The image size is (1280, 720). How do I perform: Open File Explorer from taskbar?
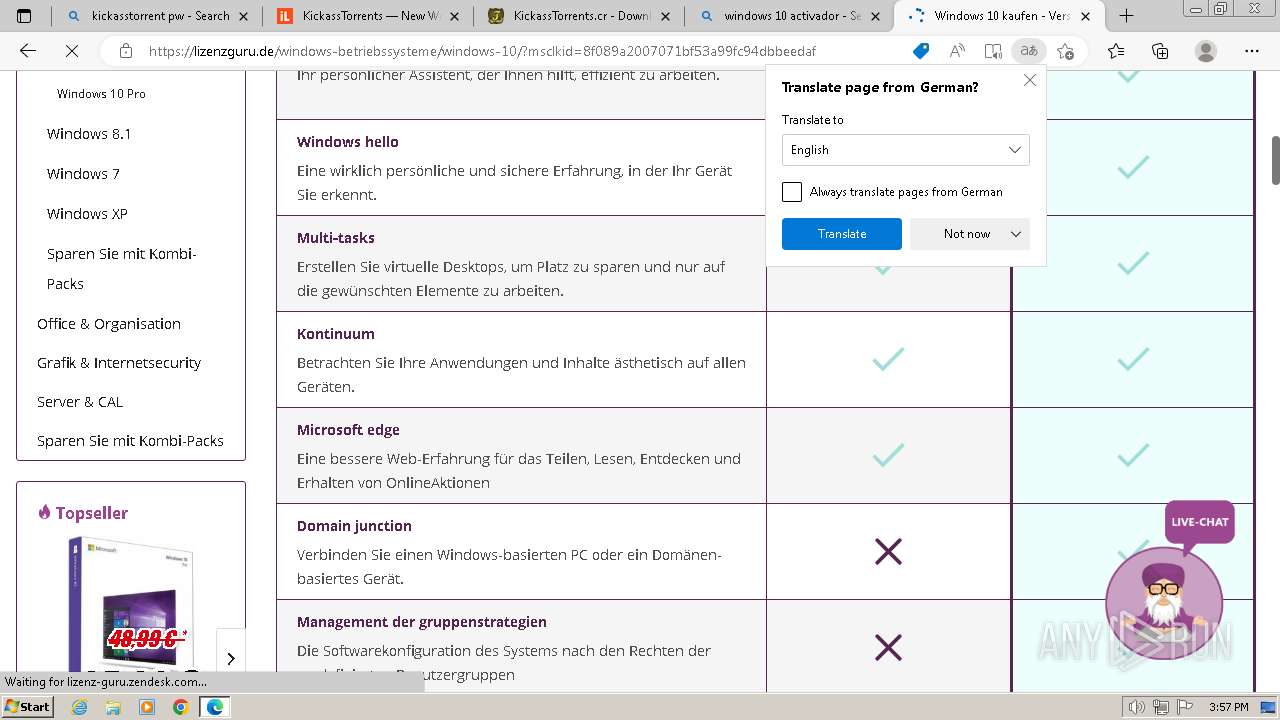(113, 707)
